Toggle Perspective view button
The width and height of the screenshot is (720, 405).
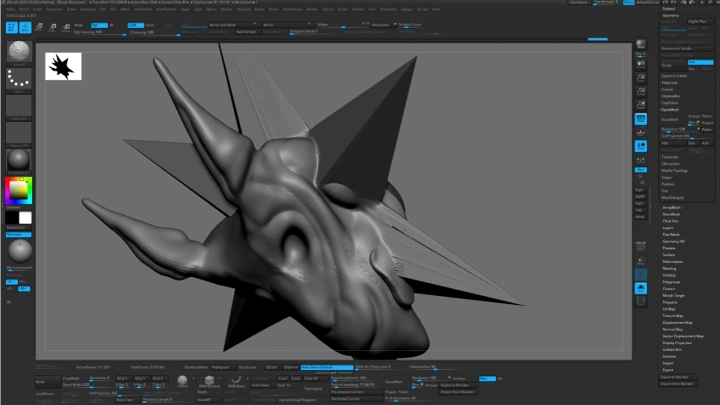pos(641,119)
